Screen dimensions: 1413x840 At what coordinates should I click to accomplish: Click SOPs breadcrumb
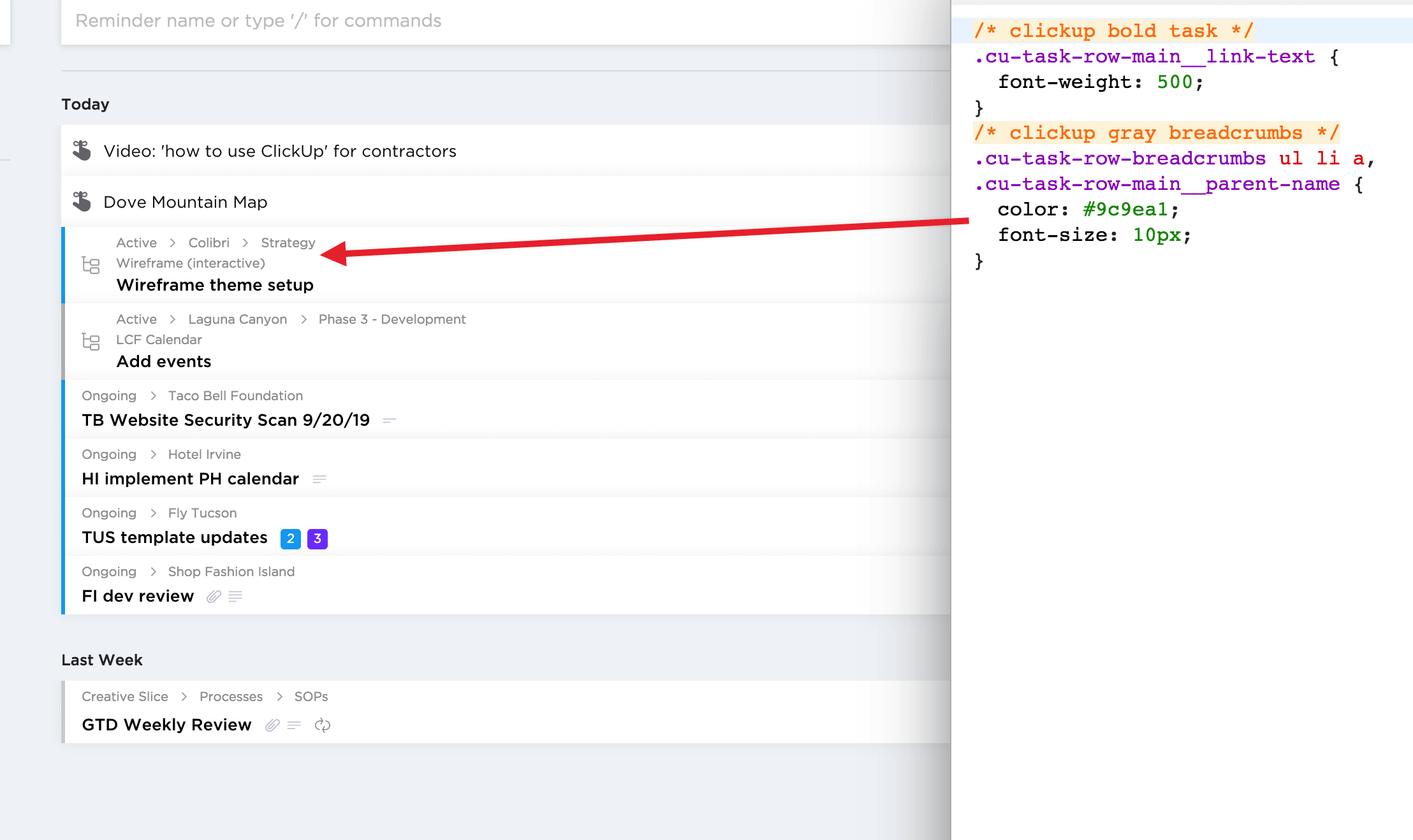click(x=311, y=697)
